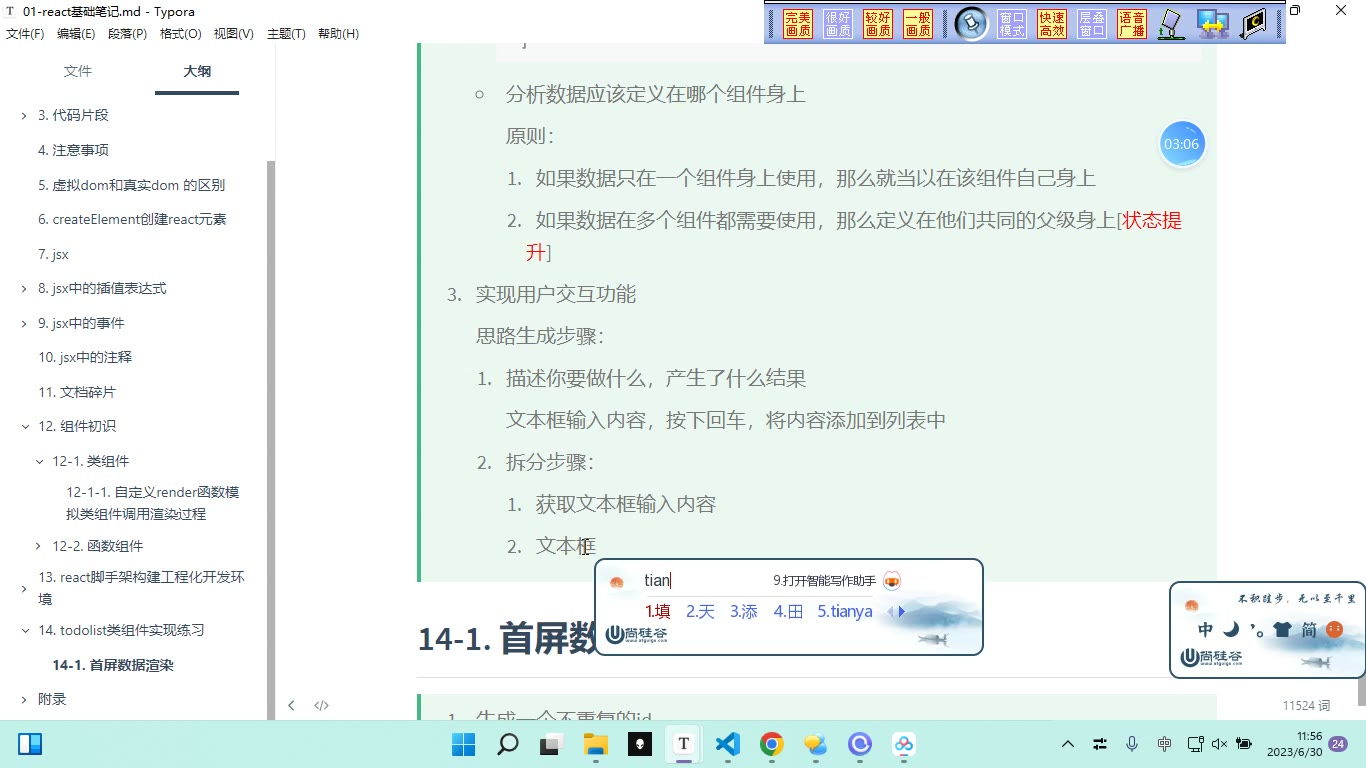1366x768 pixels.
Task: Click the two-monitors screen sharing icon
Action: [x=1213, y=24]
